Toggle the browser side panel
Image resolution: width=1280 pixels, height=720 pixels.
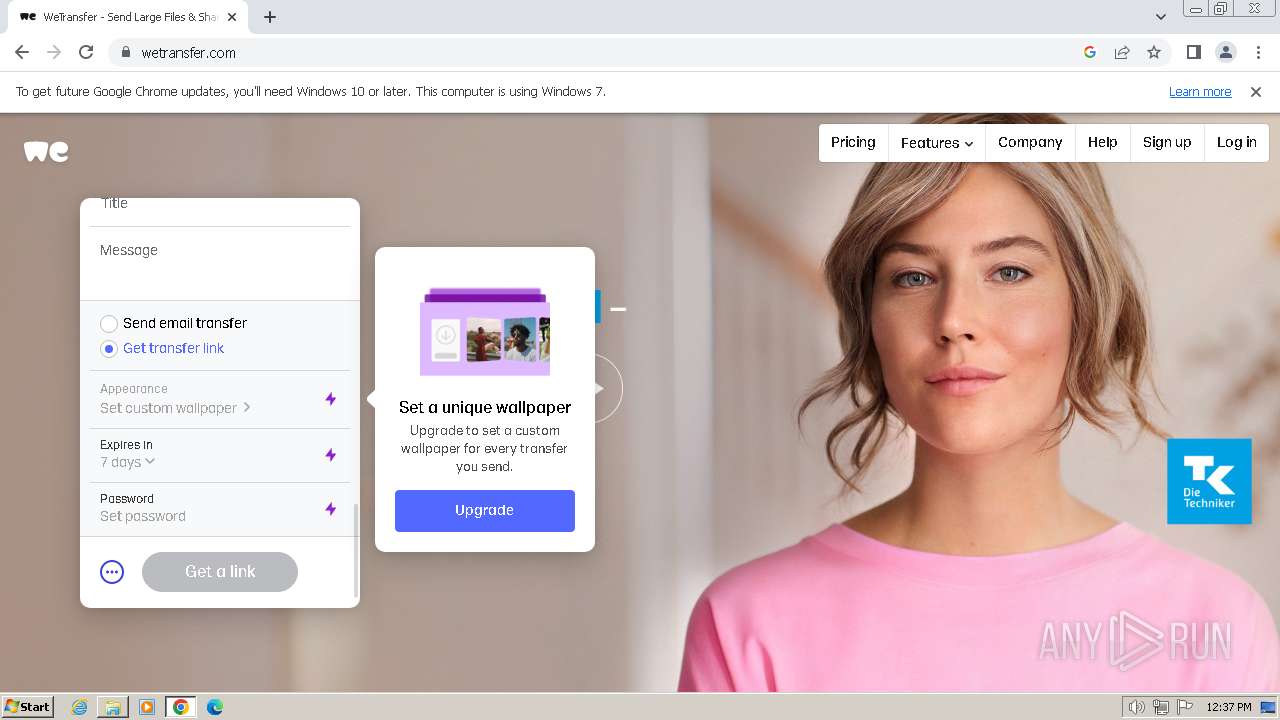(1193, 52)
